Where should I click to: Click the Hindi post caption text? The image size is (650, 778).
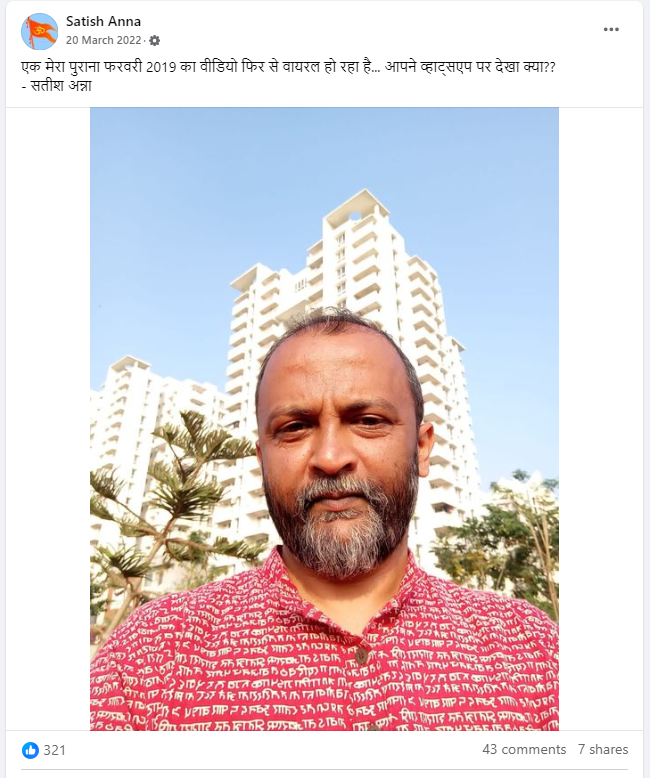pyautogui.click(x=288, y=67)
